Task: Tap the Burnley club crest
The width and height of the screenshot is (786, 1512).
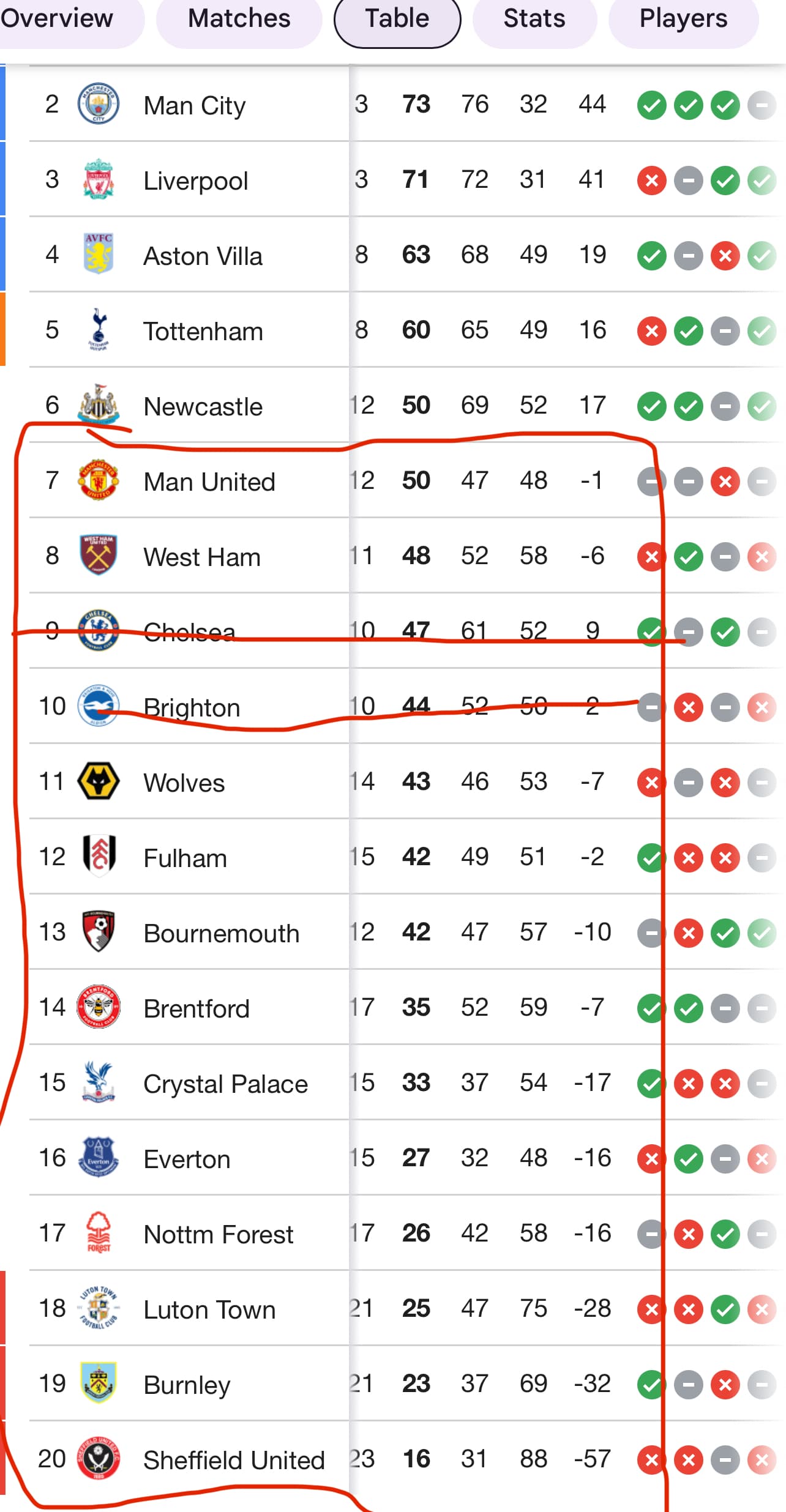Action: [x=98, y=1383]
